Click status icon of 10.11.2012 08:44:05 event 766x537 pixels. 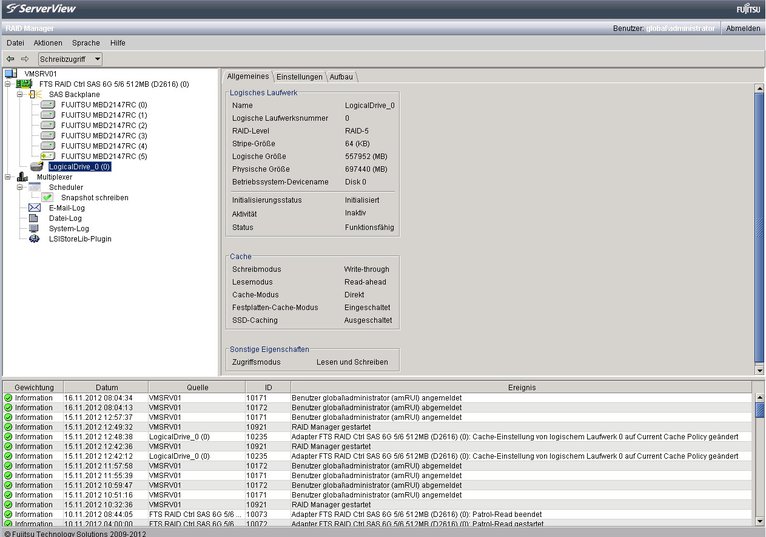click(8, 514)
